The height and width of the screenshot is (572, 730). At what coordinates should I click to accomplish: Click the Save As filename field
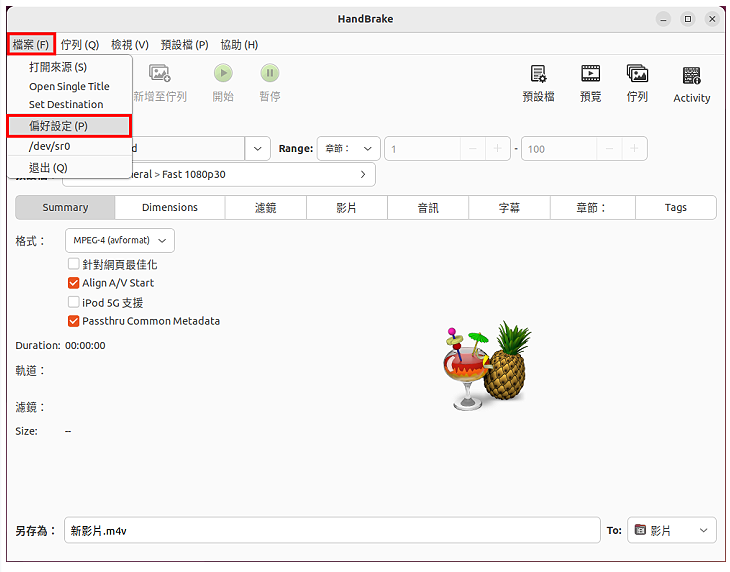tap(332, 530)
